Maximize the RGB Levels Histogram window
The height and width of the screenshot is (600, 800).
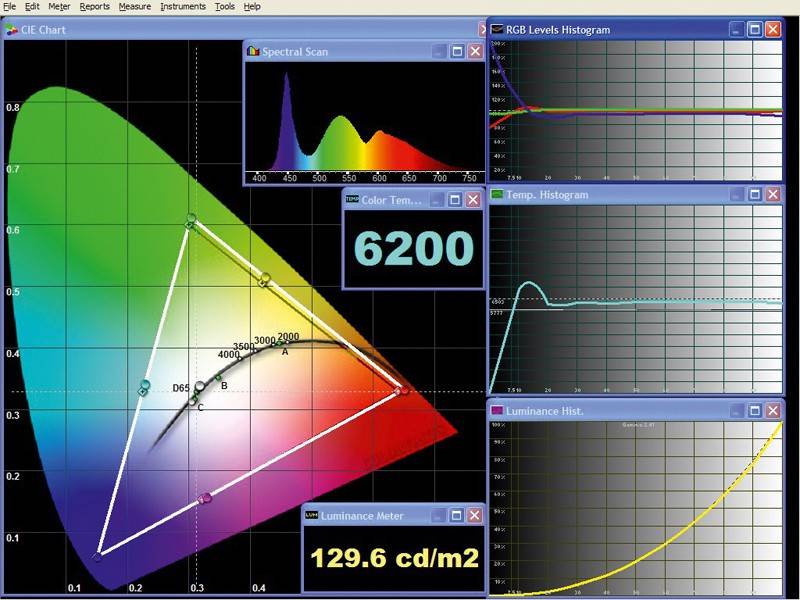click(755, 30)
